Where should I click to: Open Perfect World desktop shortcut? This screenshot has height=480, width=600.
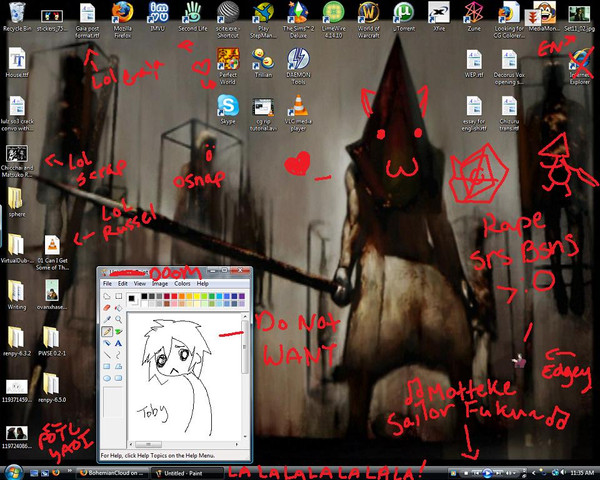pyautogui.click(x=228, y=66)
